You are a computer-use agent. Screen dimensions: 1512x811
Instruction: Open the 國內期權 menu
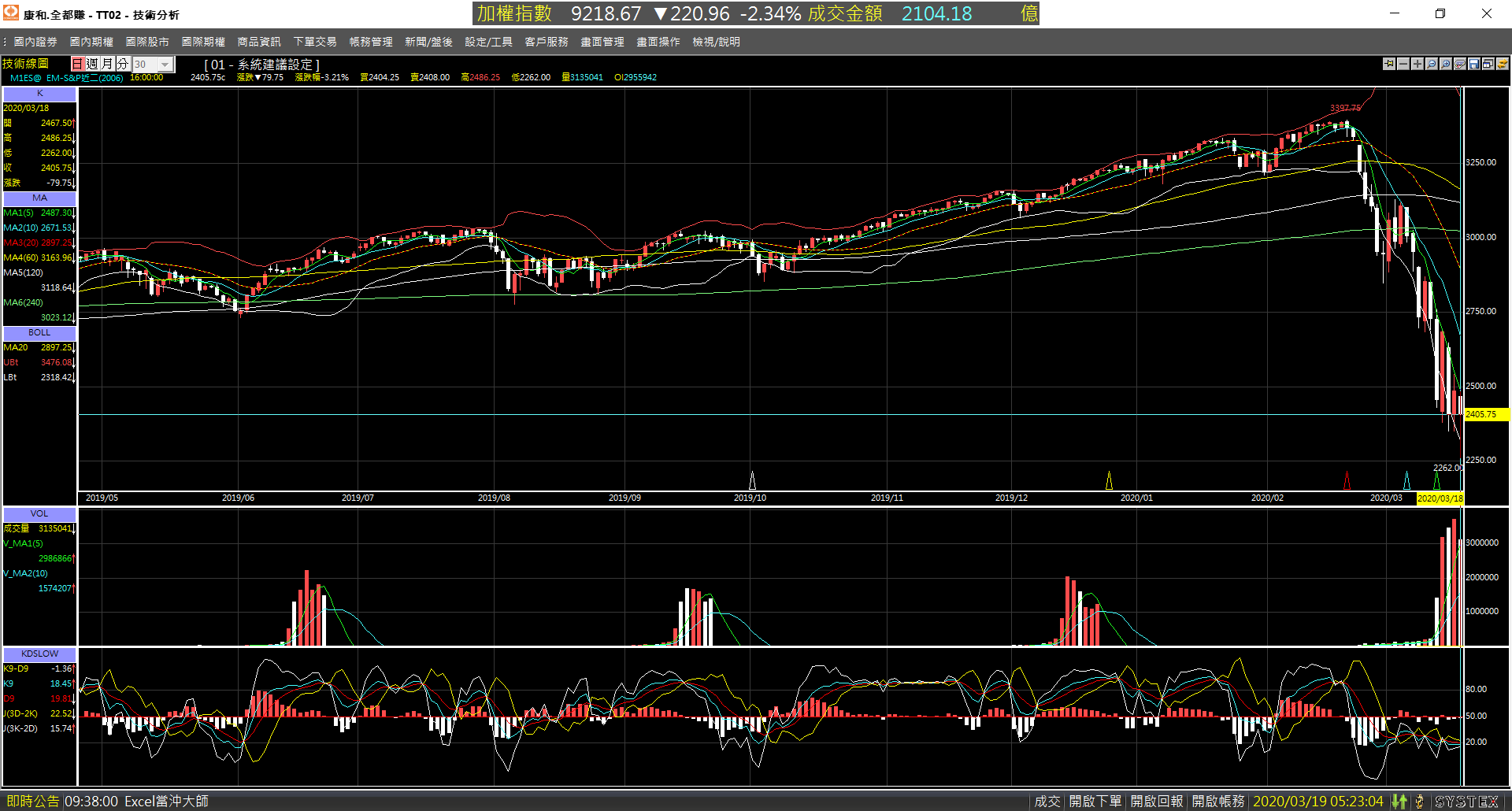pos(91,42)
